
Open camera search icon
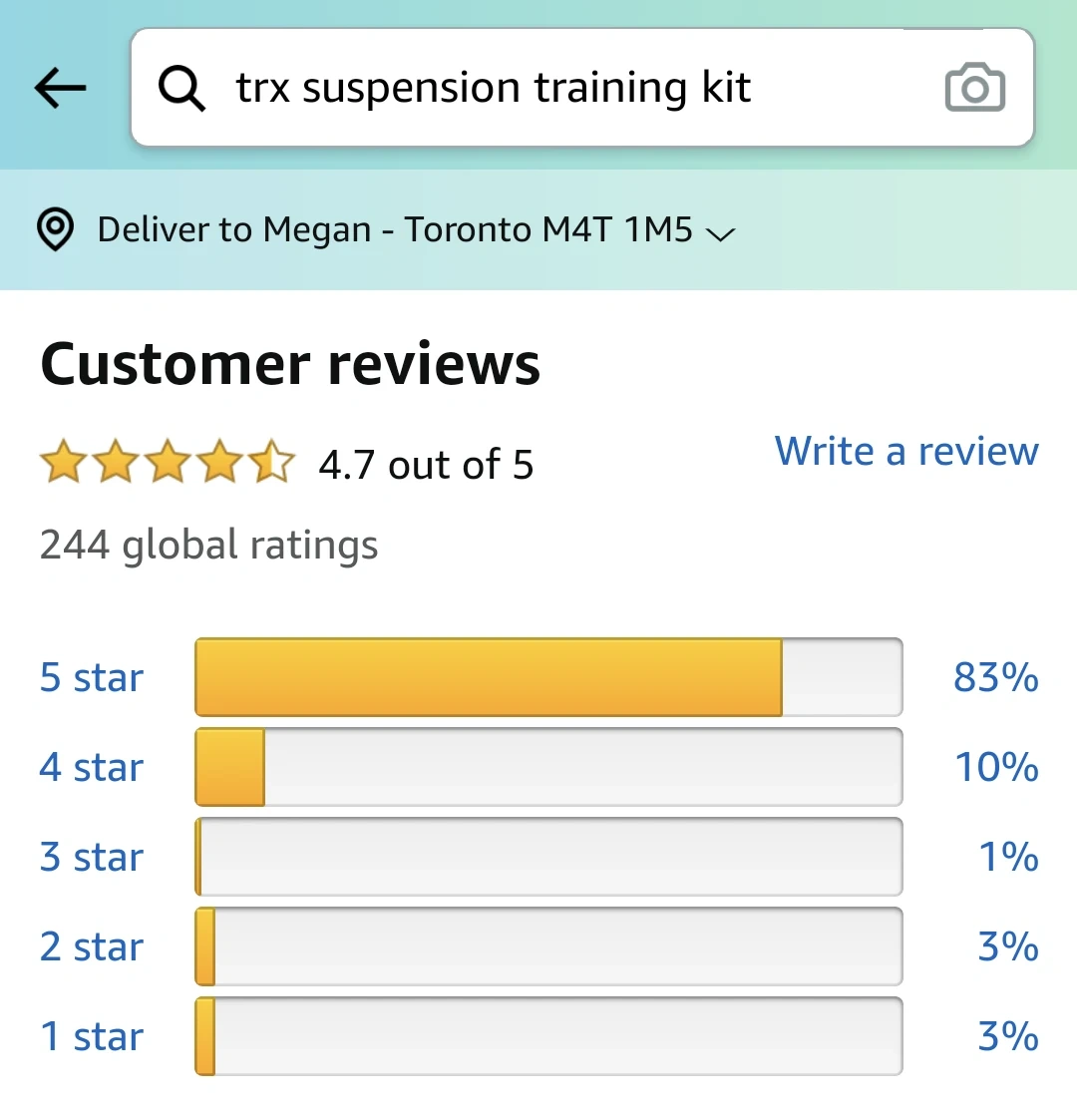pos(974,89)
